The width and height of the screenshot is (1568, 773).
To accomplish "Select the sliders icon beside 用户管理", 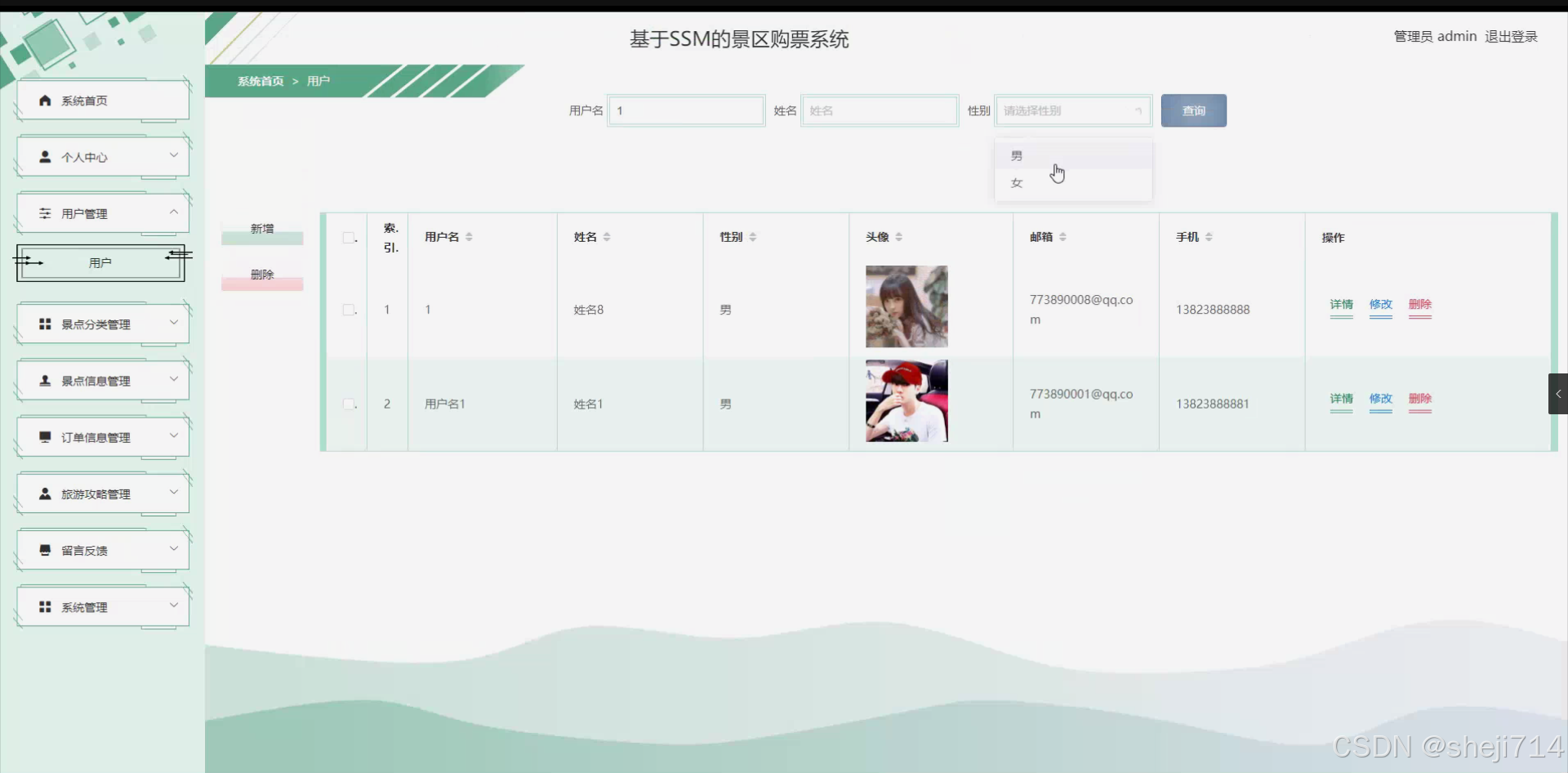I will [45, 212].
